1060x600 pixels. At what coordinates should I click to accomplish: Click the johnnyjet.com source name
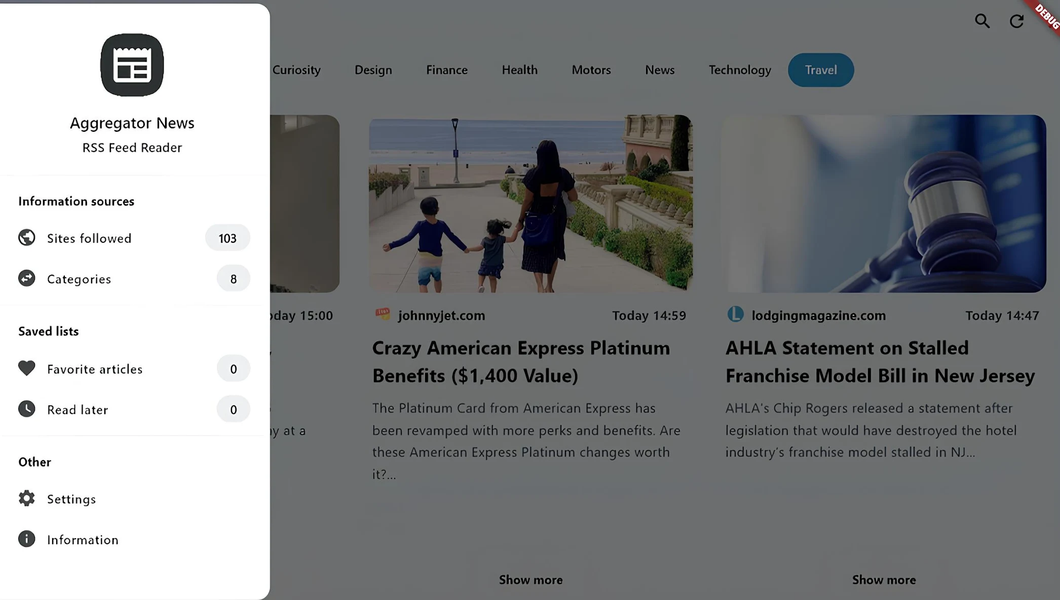[441, 316]
